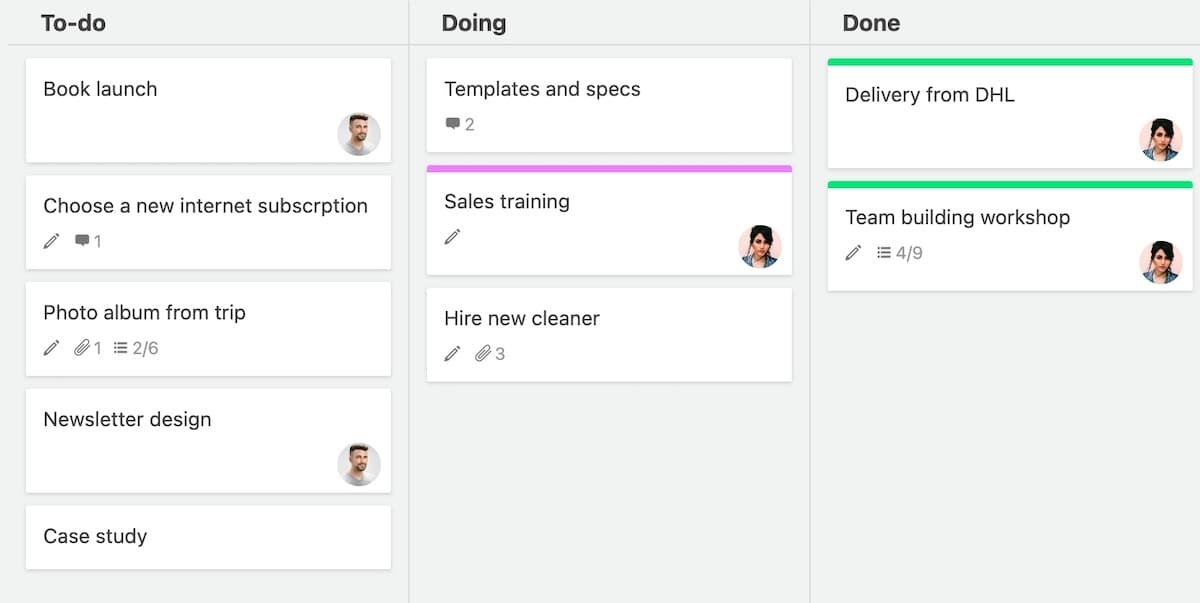Click the Doing column header
Screen dimensions: 1200x603
(x=474, y=23)
